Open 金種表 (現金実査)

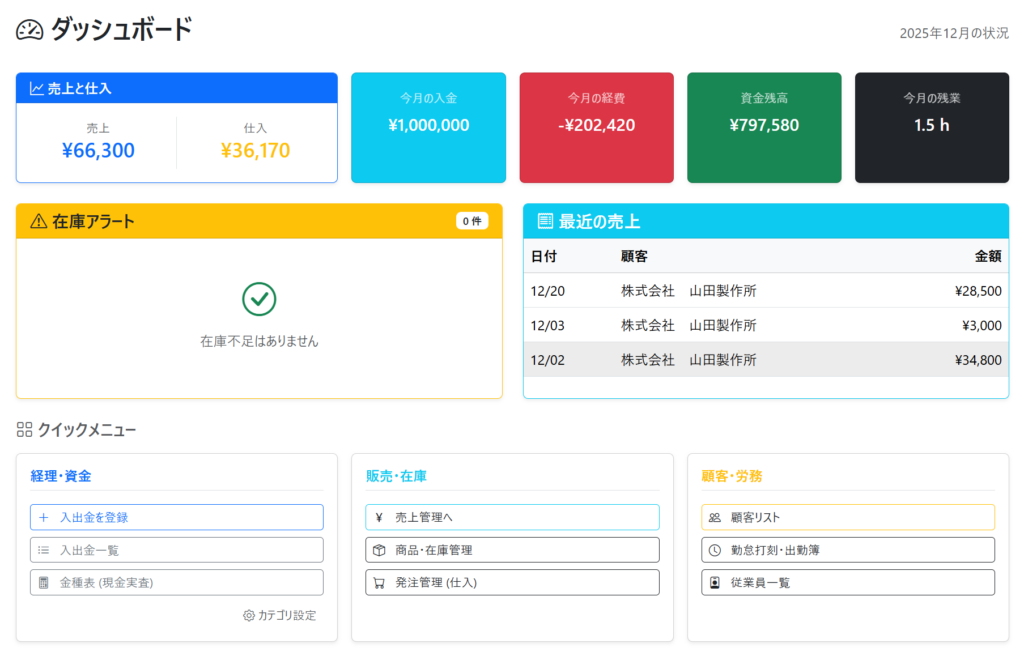(x=176, y=582)
